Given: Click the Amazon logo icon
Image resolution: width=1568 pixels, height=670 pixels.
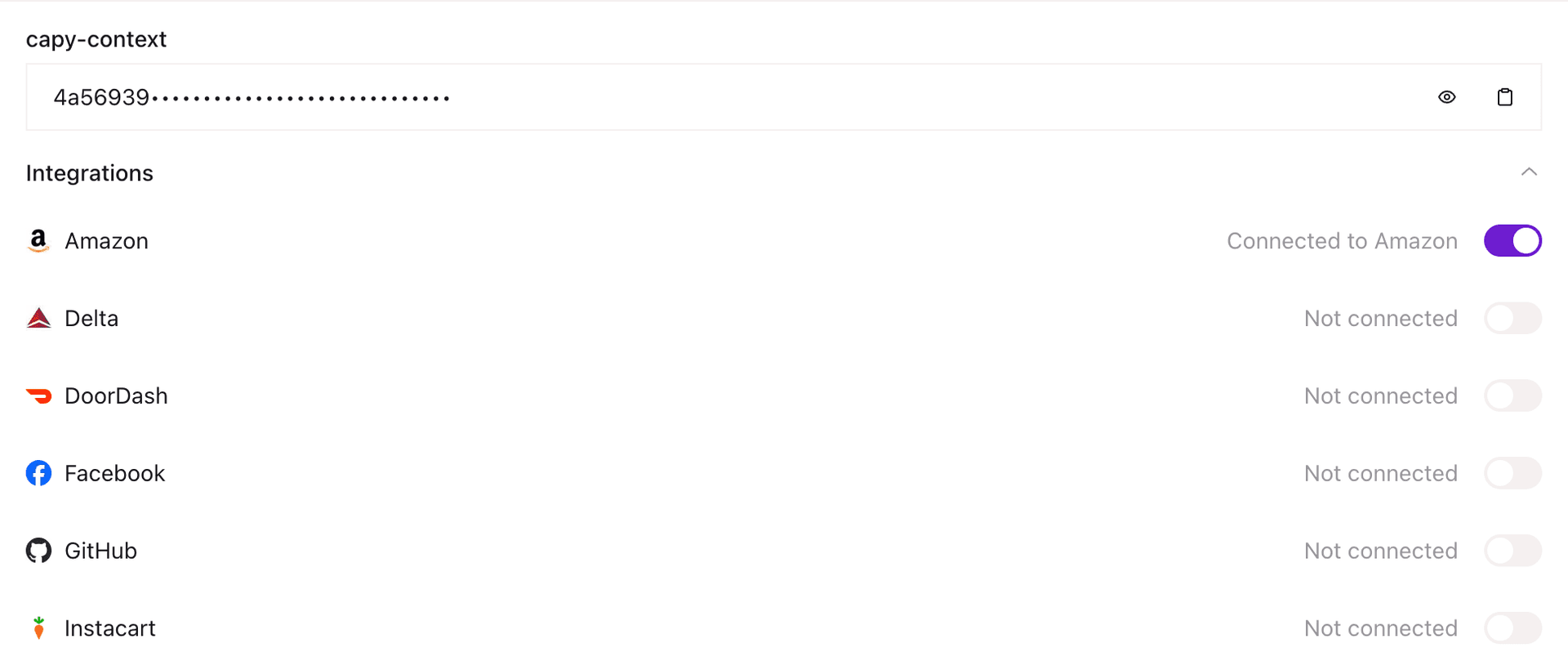Looking at the screenshot, I should click(38, 241).
